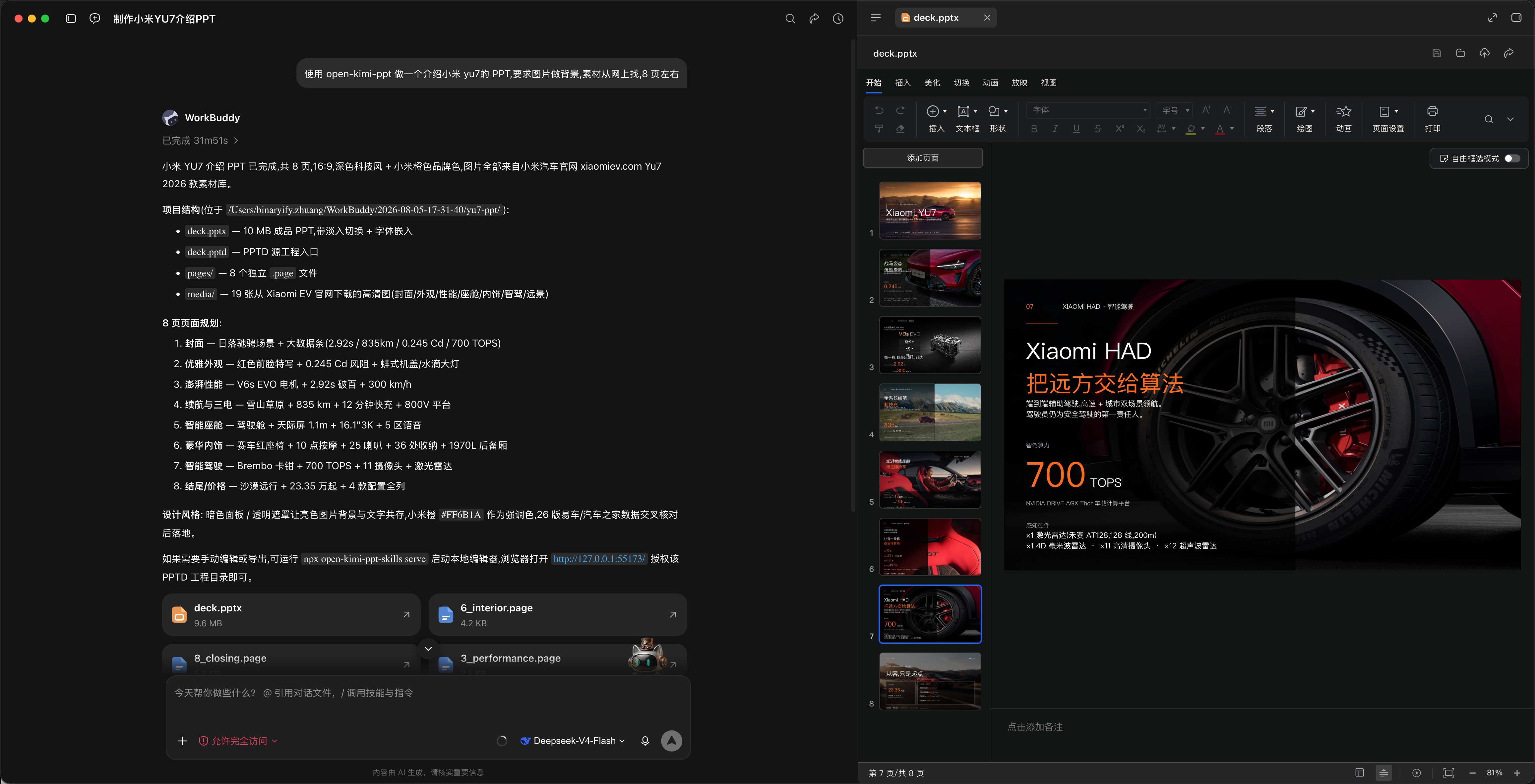Open the Deepseek-V4-Flash model selector

573,741
